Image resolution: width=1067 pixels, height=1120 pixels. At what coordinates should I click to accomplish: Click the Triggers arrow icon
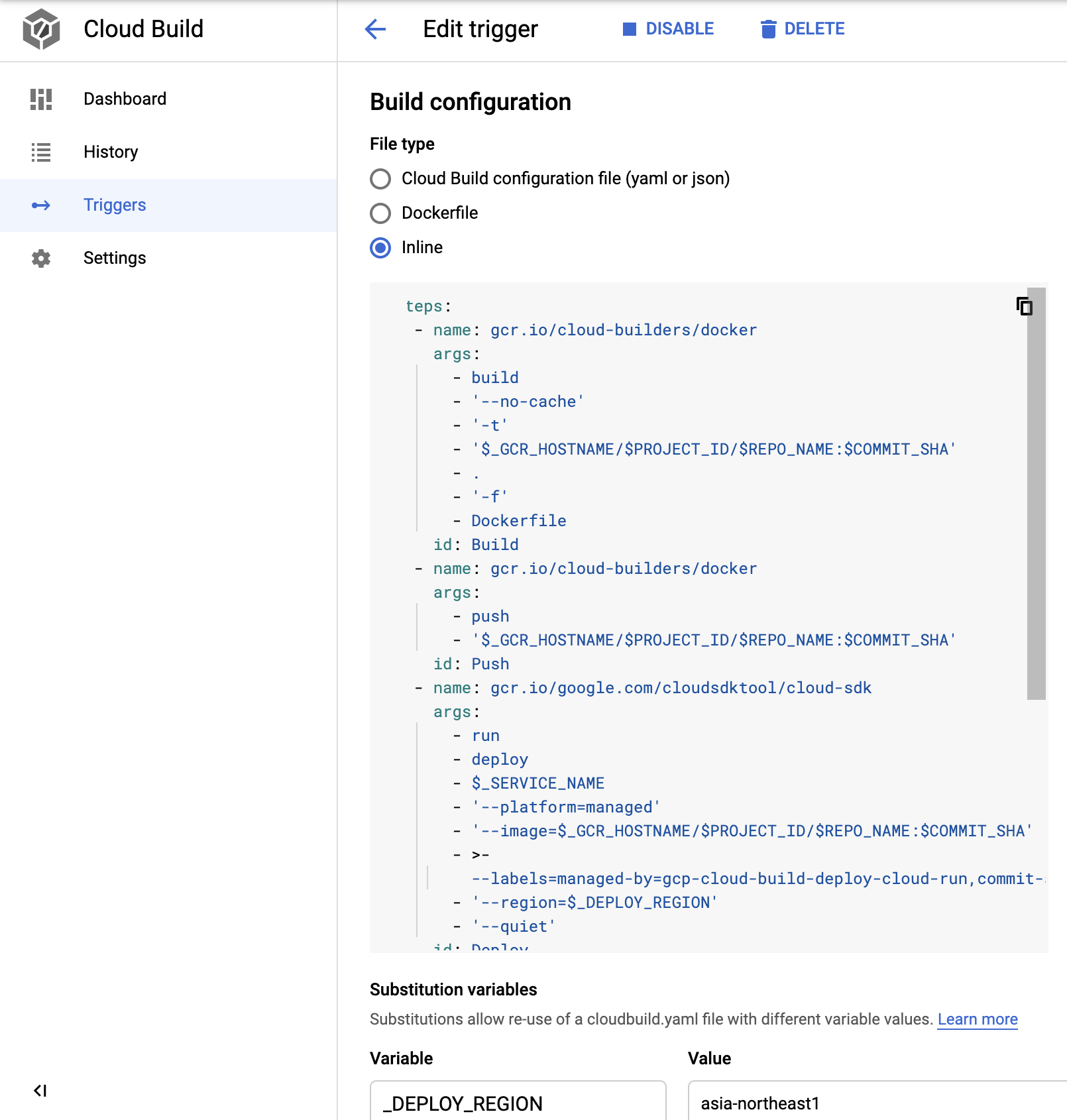pos(41,205)
